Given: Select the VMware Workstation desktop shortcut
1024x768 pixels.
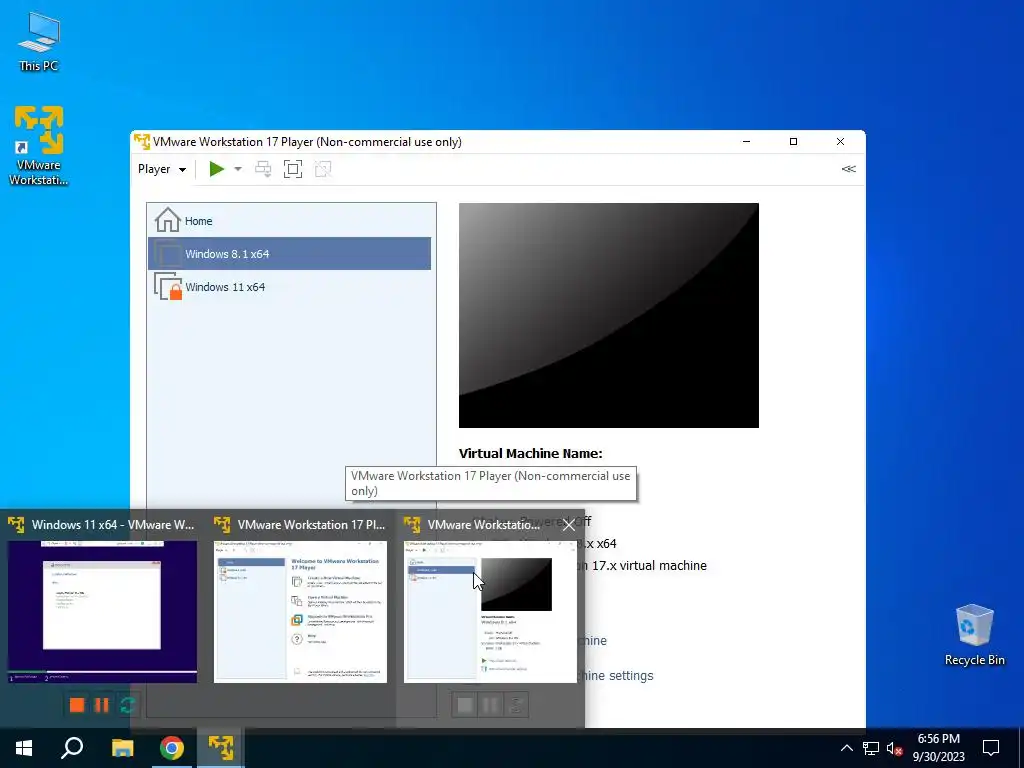Looking at the screenshot, I should coord(39,146).
